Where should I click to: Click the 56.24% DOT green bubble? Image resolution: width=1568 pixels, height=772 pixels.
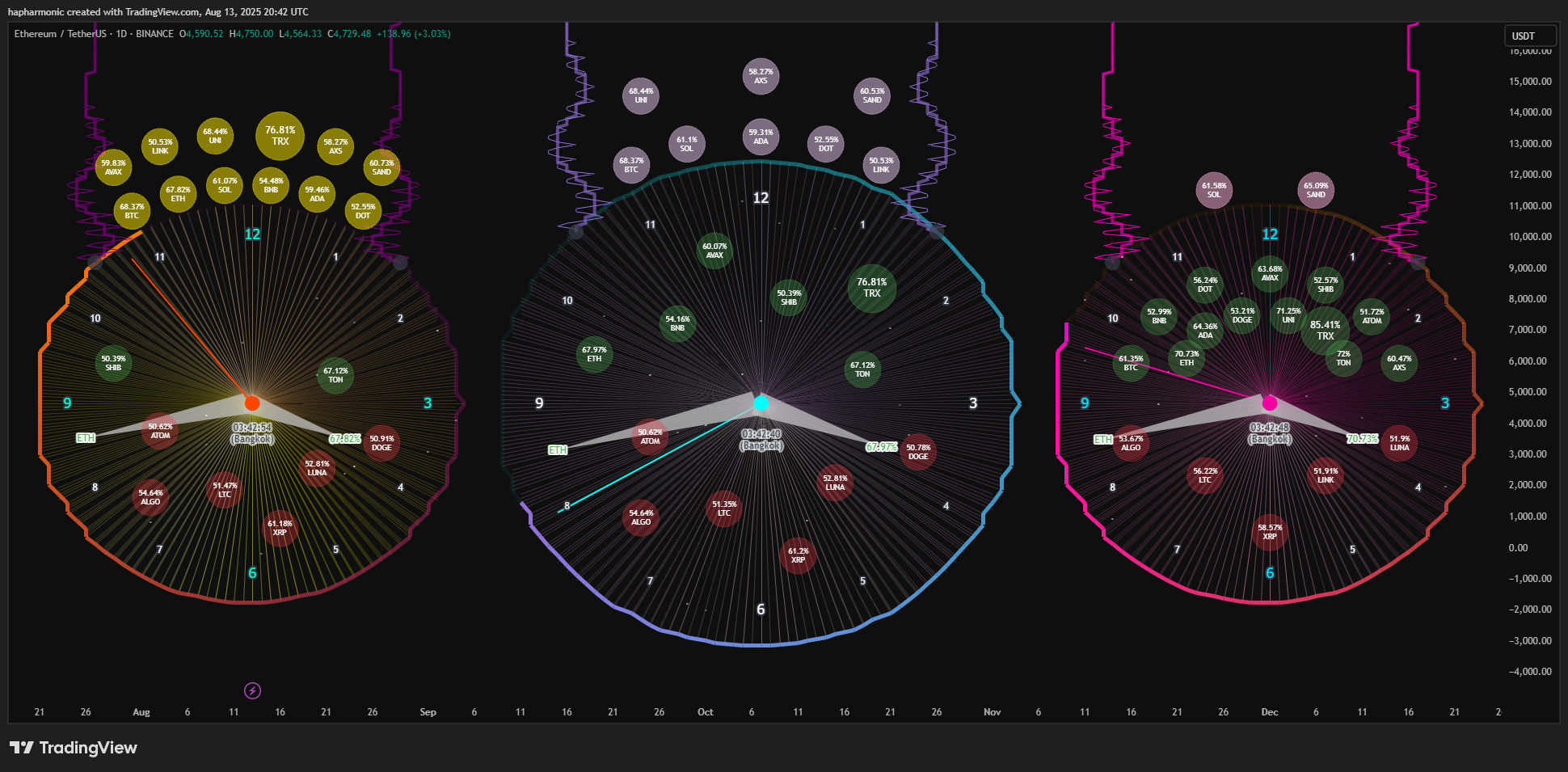[x=1205, y=285]
